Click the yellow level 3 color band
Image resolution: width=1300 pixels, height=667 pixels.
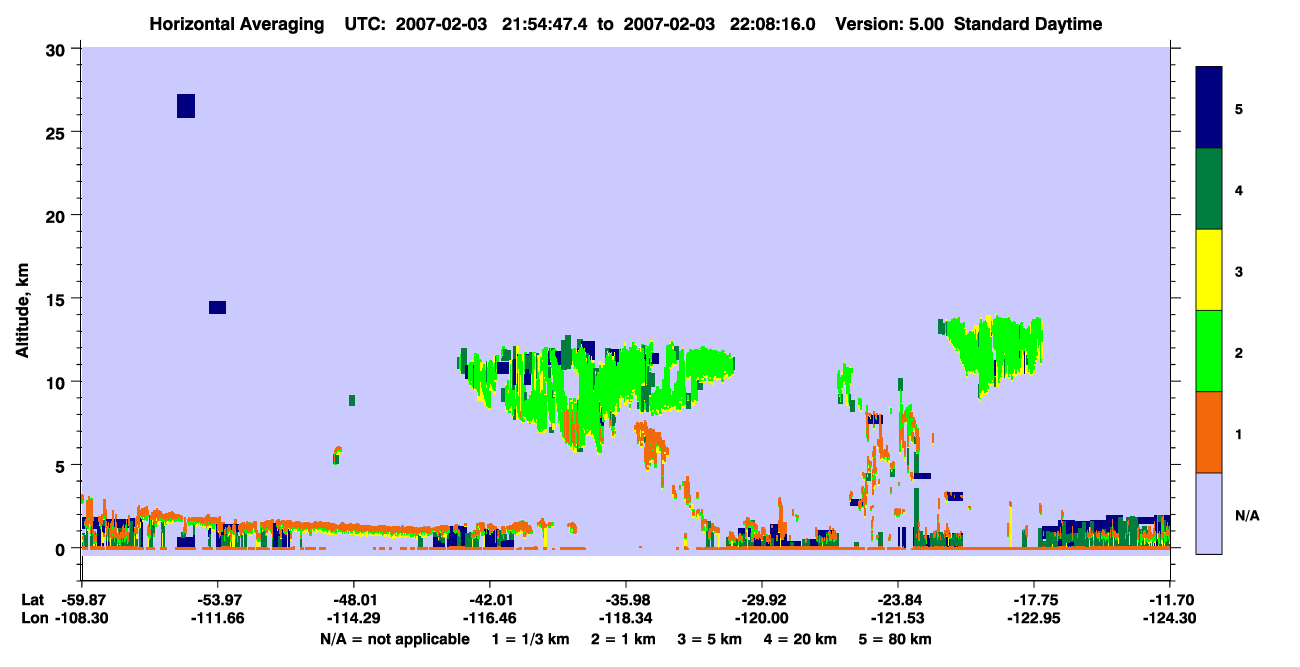click(x=1209, y=270)
